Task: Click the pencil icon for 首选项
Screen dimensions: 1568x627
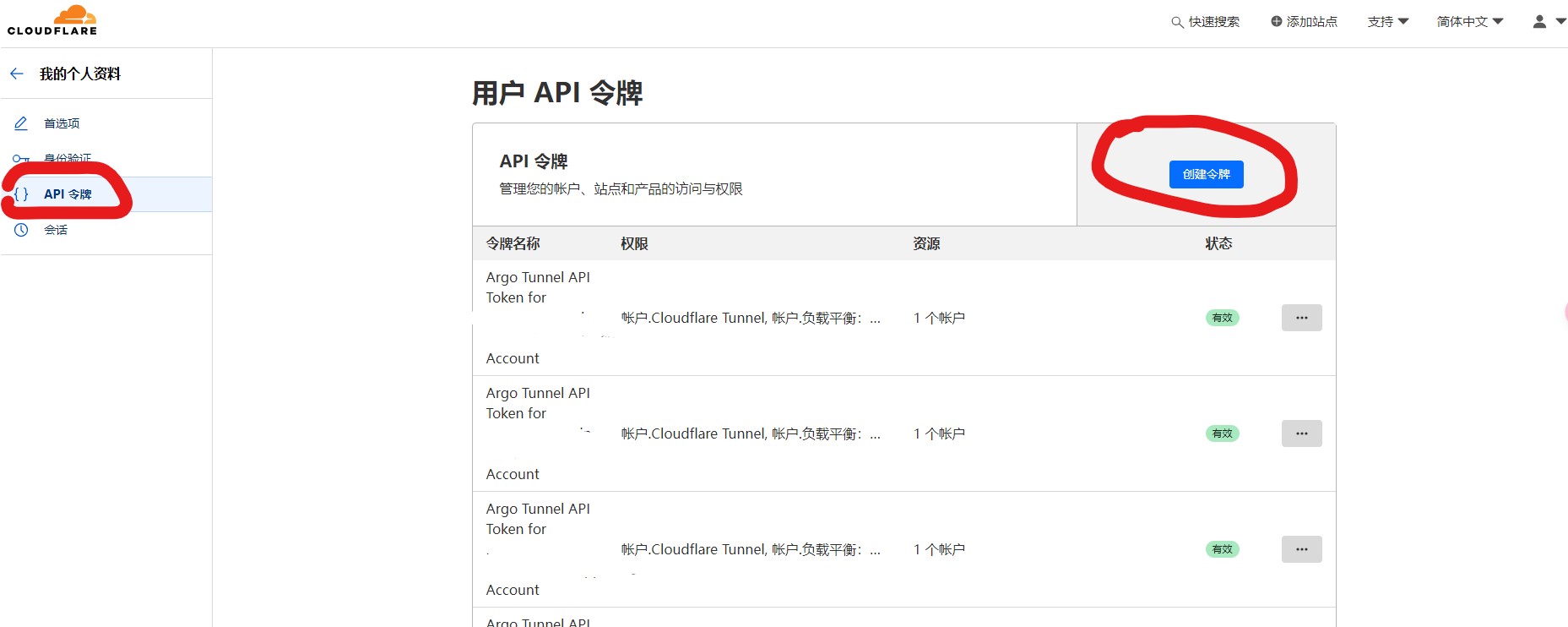Action: (x=21, y=123)
